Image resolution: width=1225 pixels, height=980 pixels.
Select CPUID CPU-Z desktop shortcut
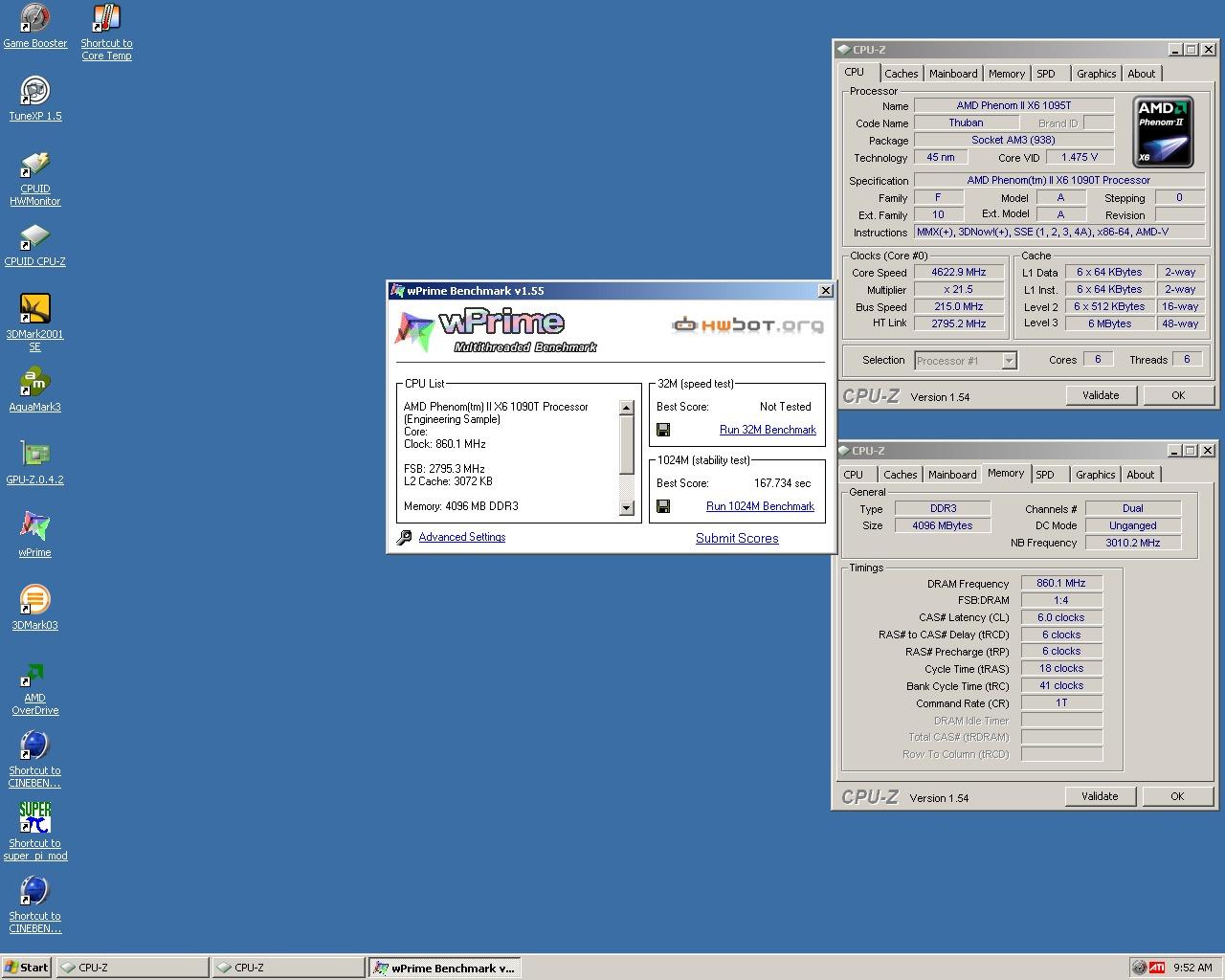pos(35,244)
